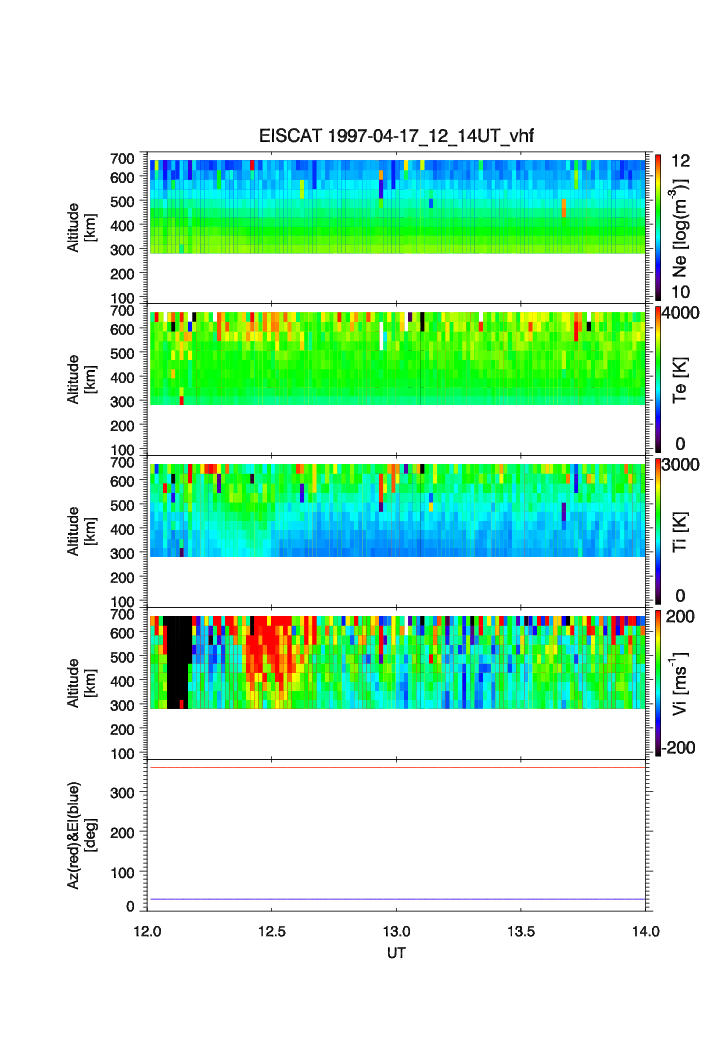This screenshot has width=708, height=1063.
Task: Click the UT x-axis label
Action: click(x=396, y=953)
